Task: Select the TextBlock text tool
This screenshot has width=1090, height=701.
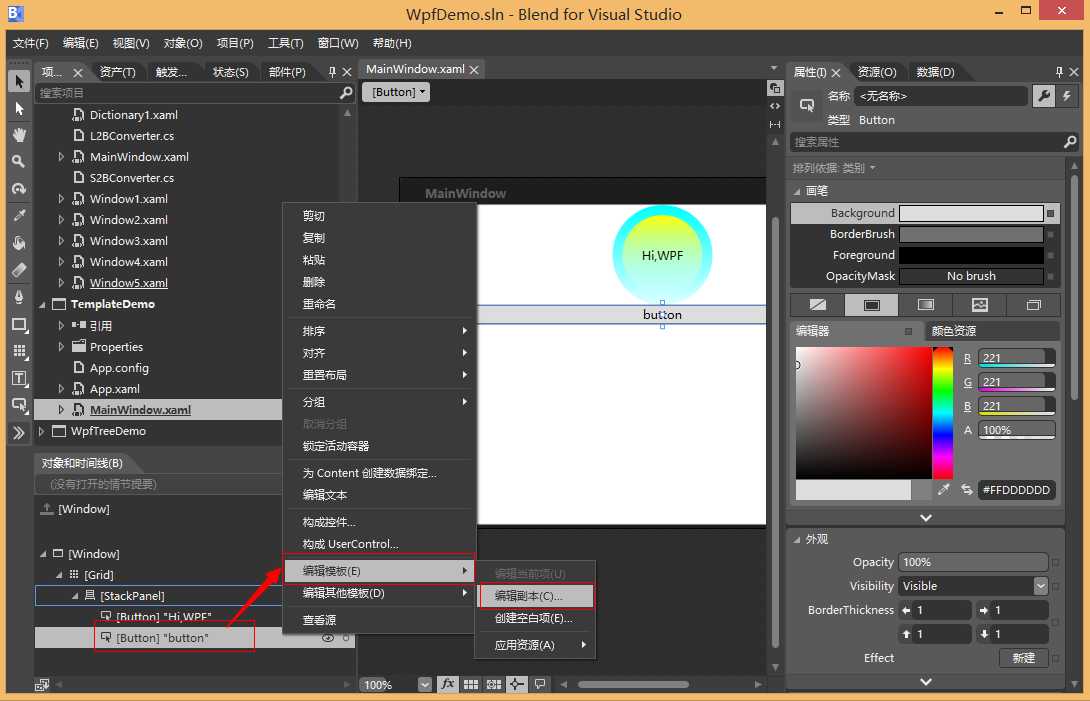Action: (19, 378)
